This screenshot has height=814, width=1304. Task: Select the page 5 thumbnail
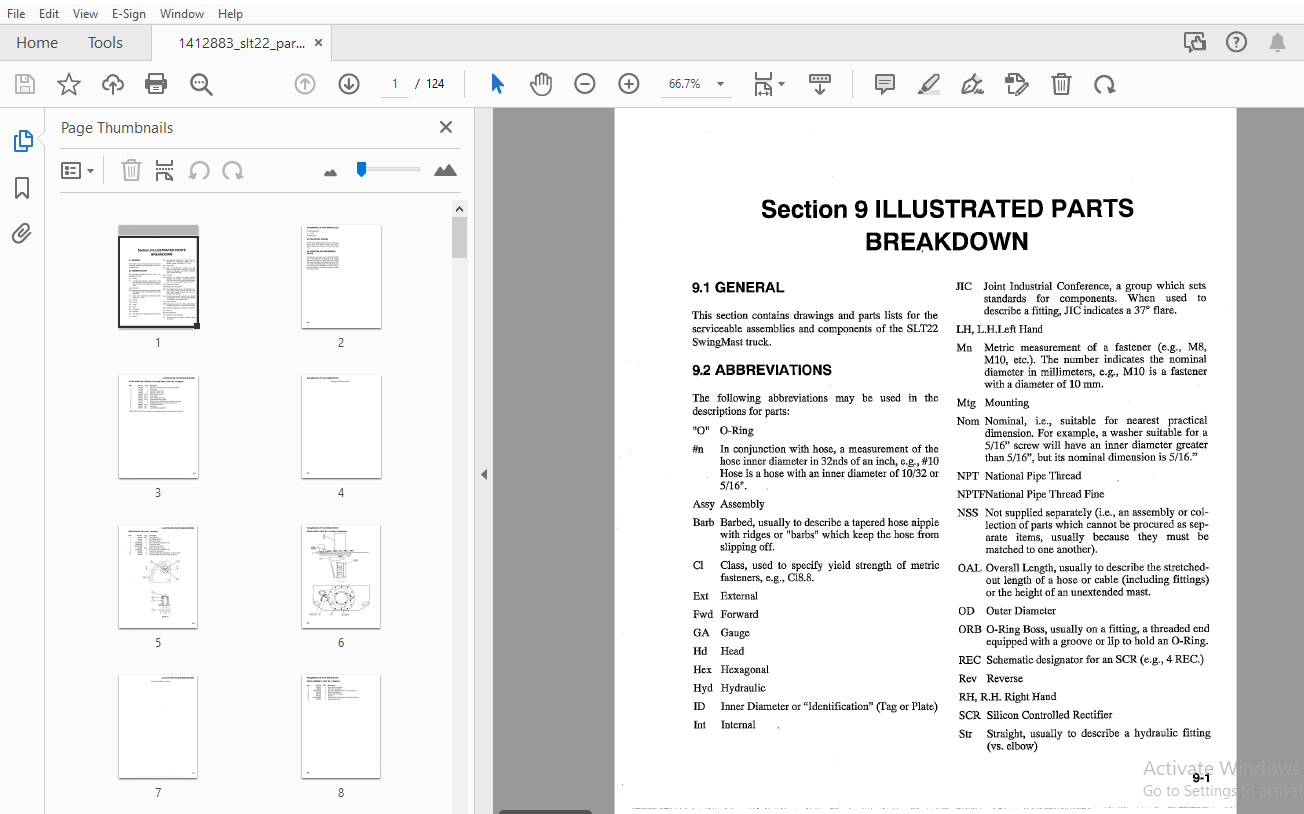coord(158,576)
